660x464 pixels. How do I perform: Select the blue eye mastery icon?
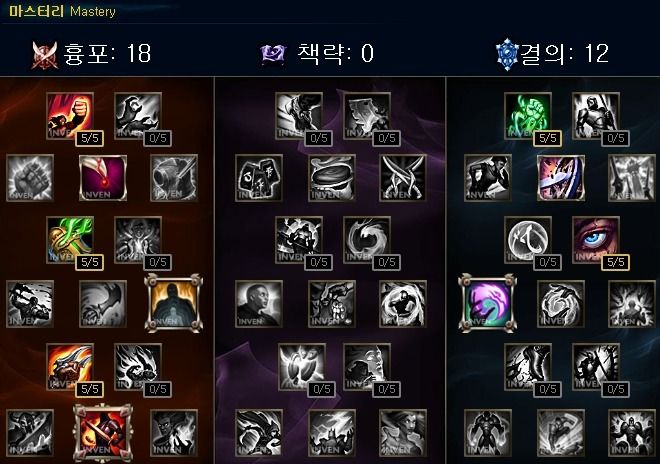click(596, 240)
